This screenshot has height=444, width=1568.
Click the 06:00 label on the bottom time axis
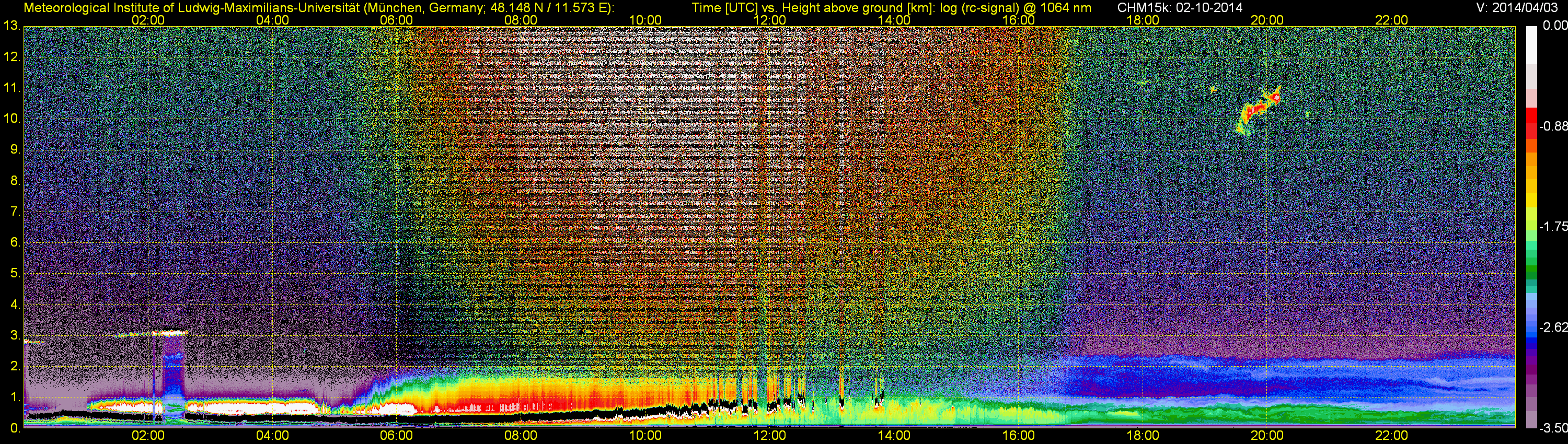coord(396,436)
